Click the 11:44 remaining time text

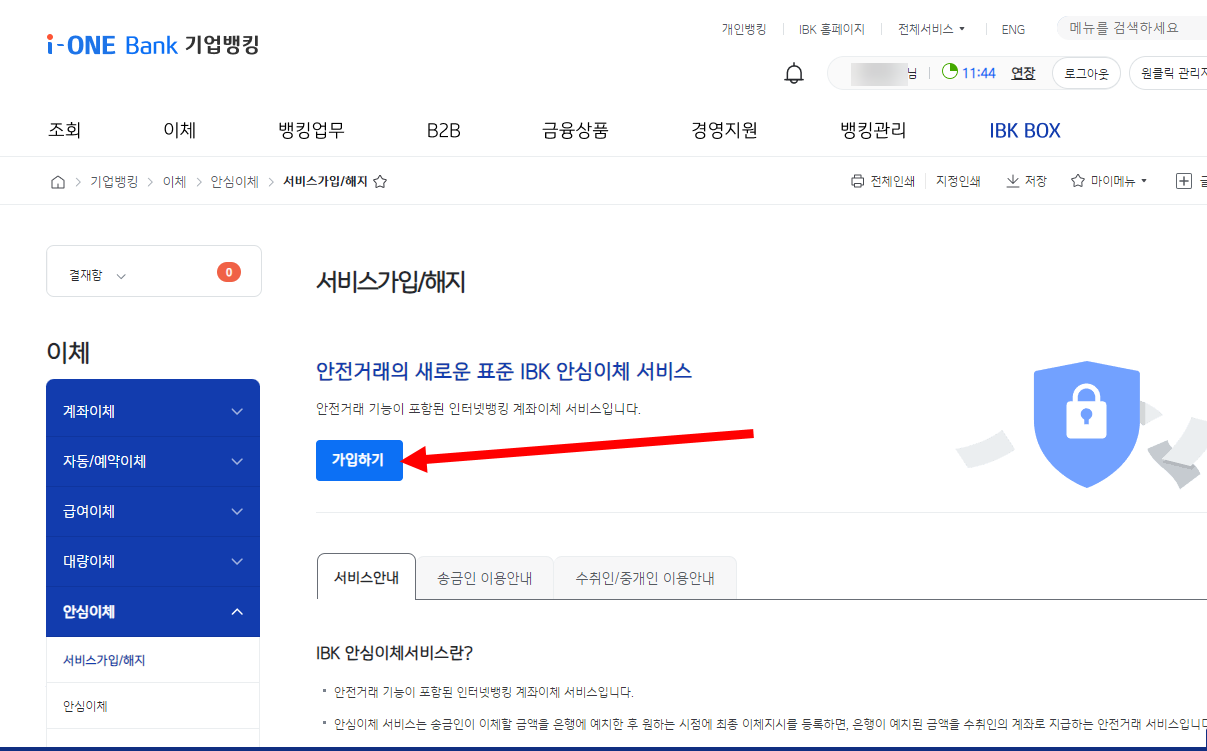979,73
